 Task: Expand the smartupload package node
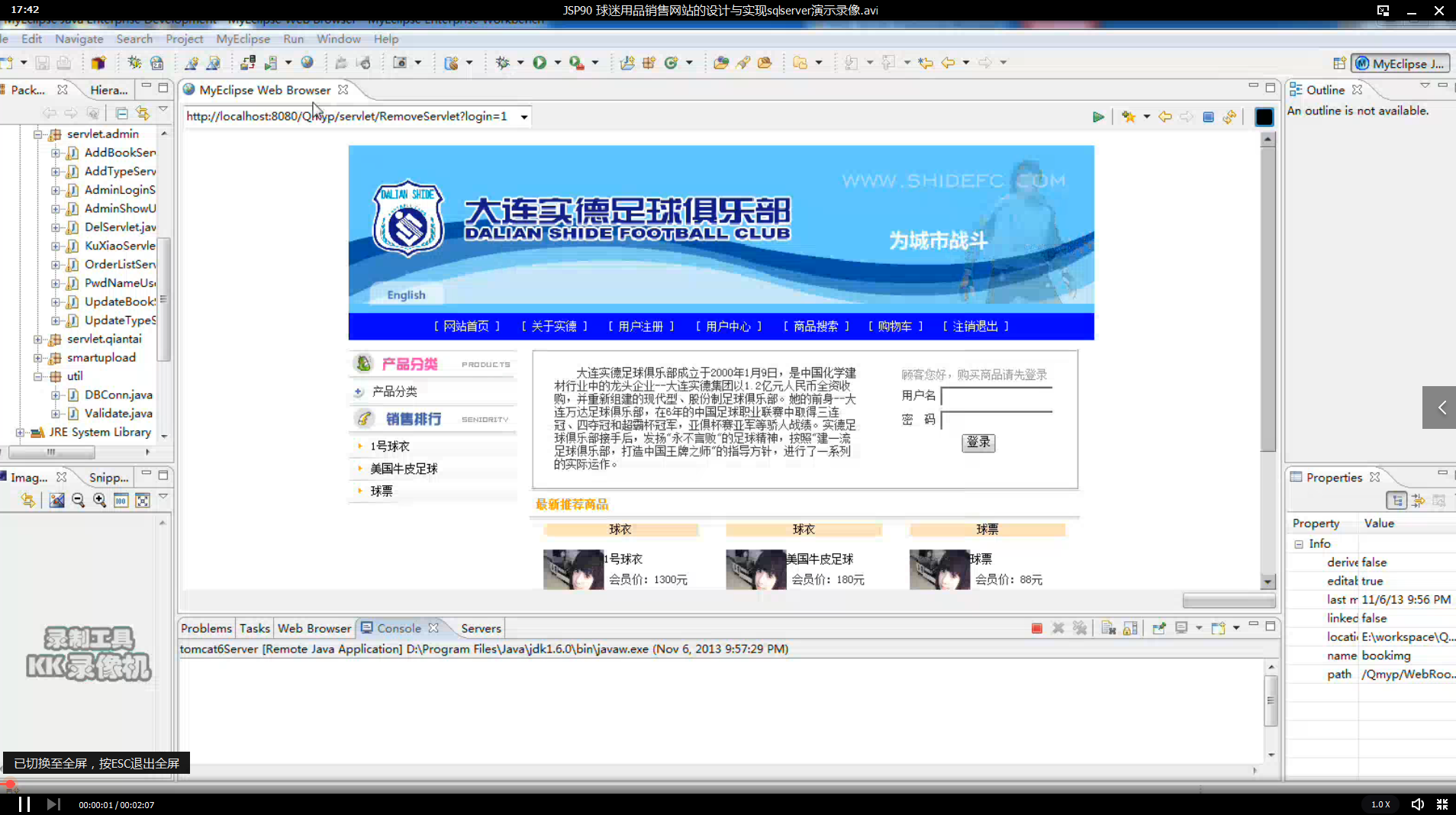pos(37,358)
